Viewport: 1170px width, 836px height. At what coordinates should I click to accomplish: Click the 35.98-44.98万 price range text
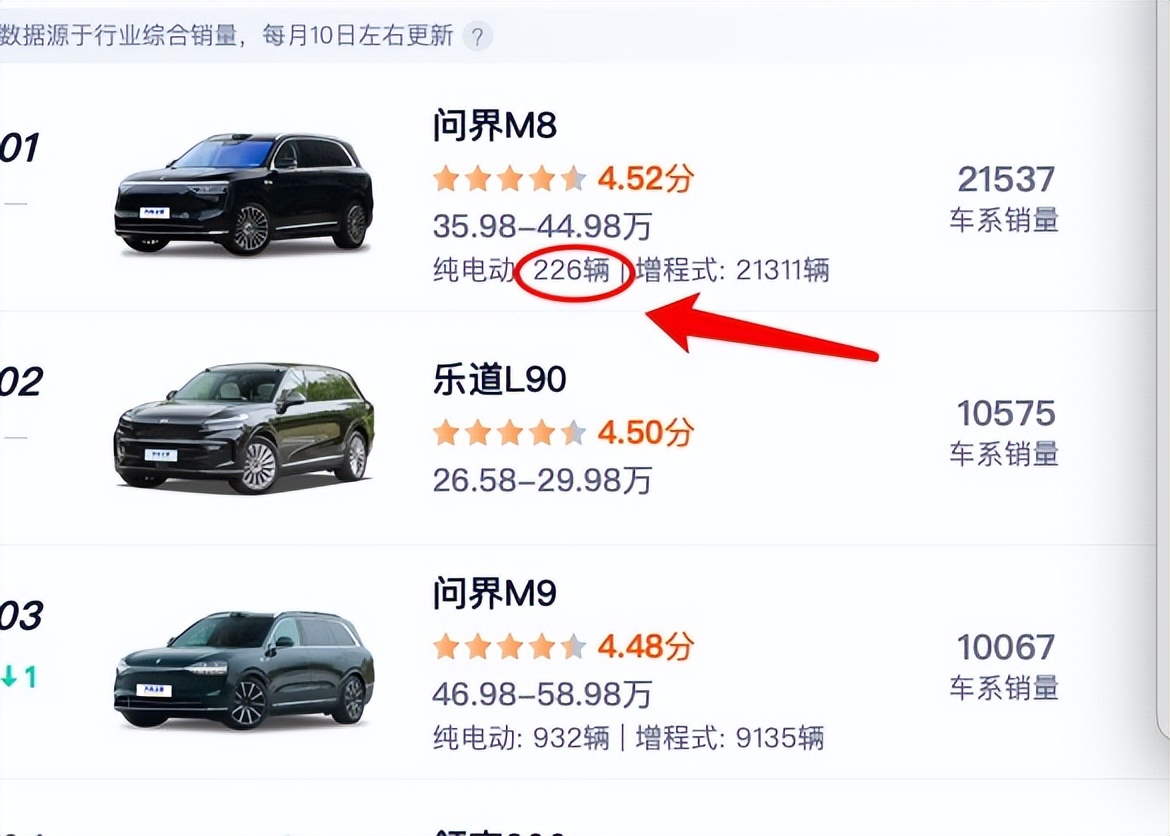click(540, 226)
